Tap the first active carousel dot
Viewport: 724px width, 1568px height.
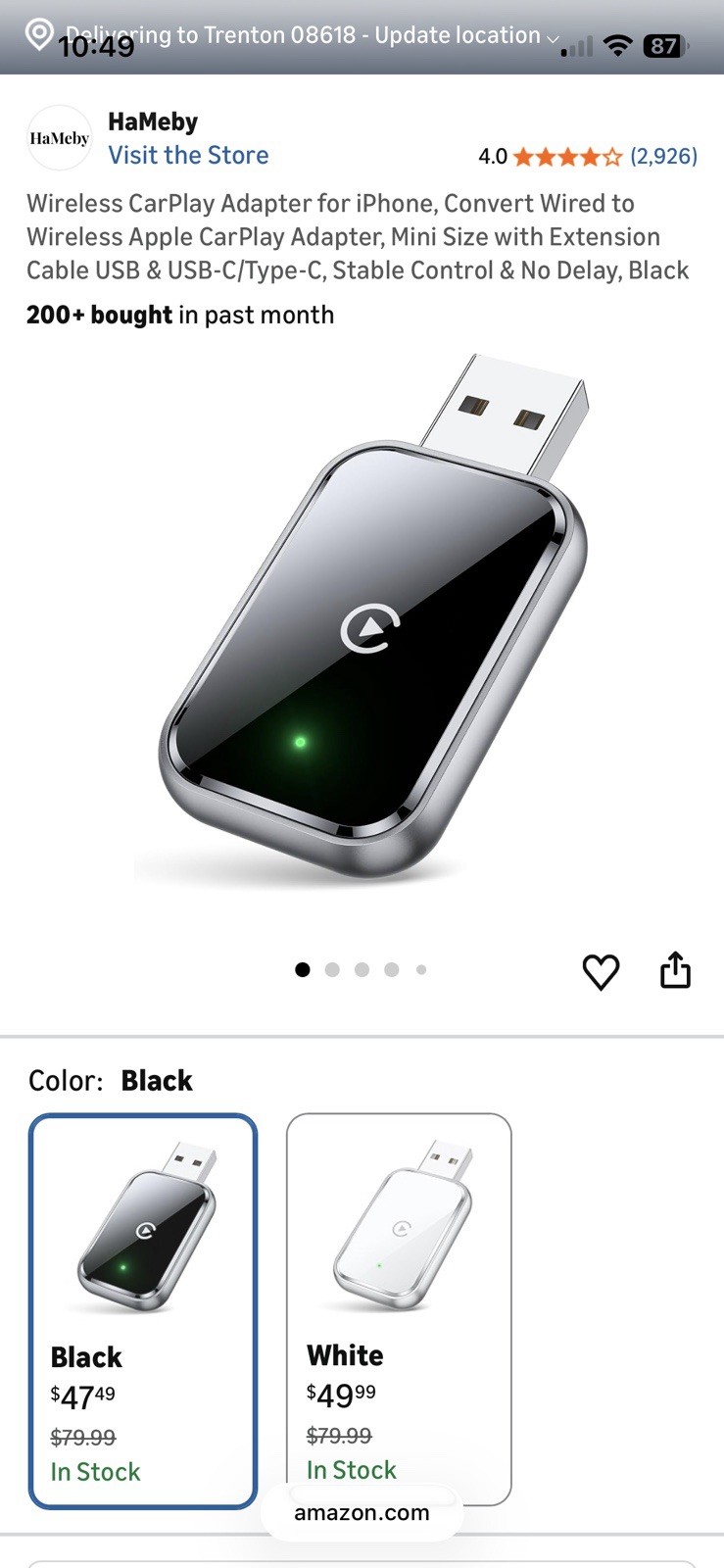(303, 969)
